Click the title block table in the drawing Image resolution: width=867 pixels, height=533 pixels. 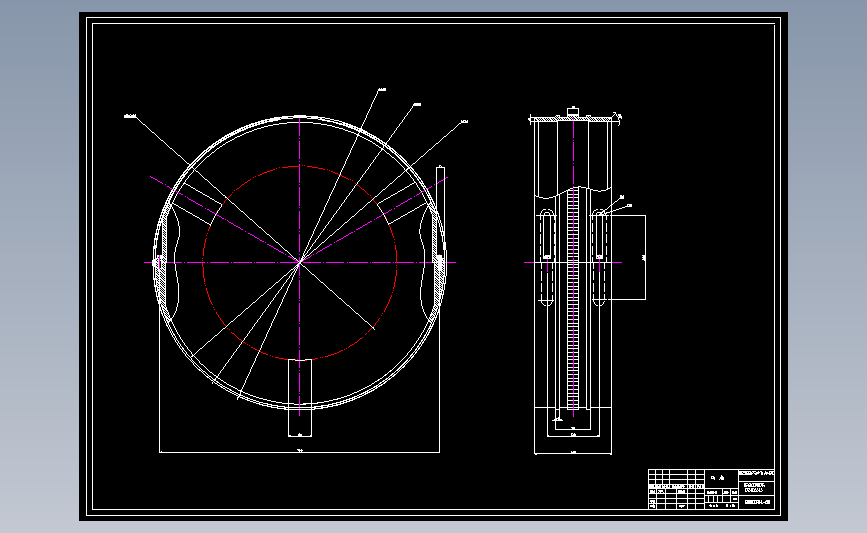click(x=711, y=489)
